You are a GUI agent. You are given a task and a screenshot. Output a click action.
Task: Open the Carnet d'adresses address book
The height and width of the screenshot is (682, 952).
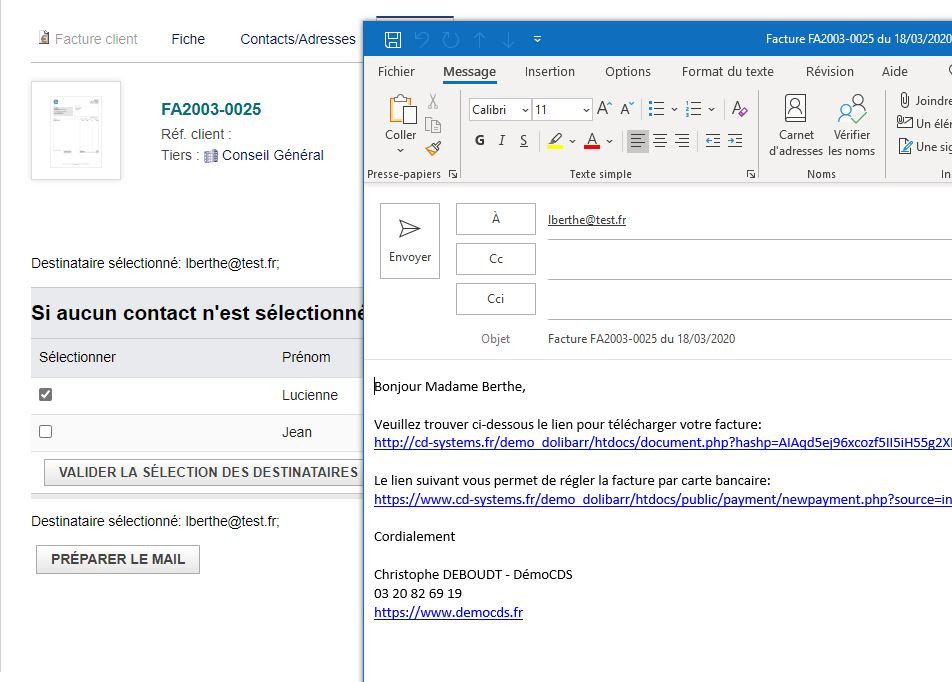[x=795, y=125]
